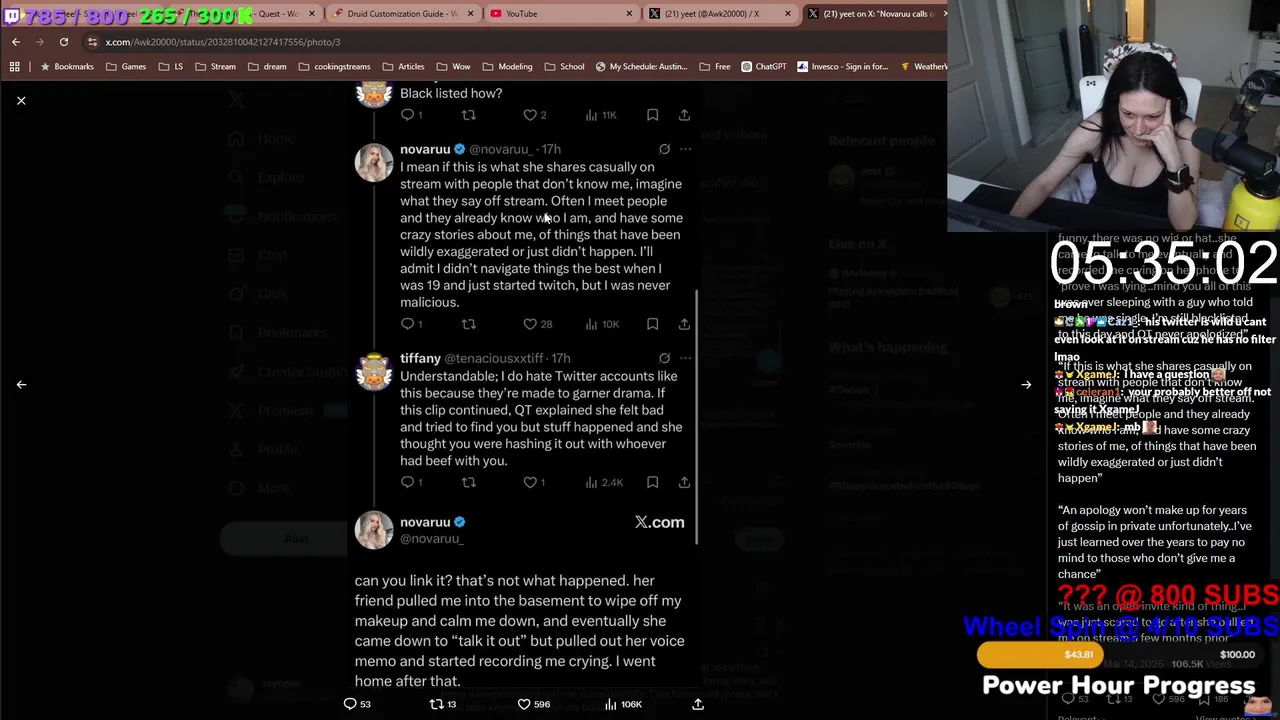
Task: Open the Modeling bookmarks folder
Action: click(507, 67)
